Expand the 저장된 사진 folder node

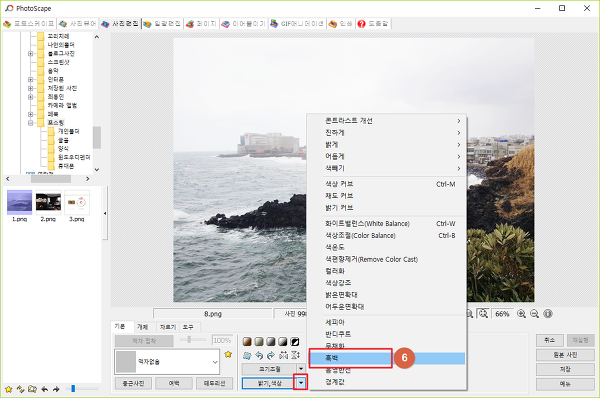click(30, 88)
